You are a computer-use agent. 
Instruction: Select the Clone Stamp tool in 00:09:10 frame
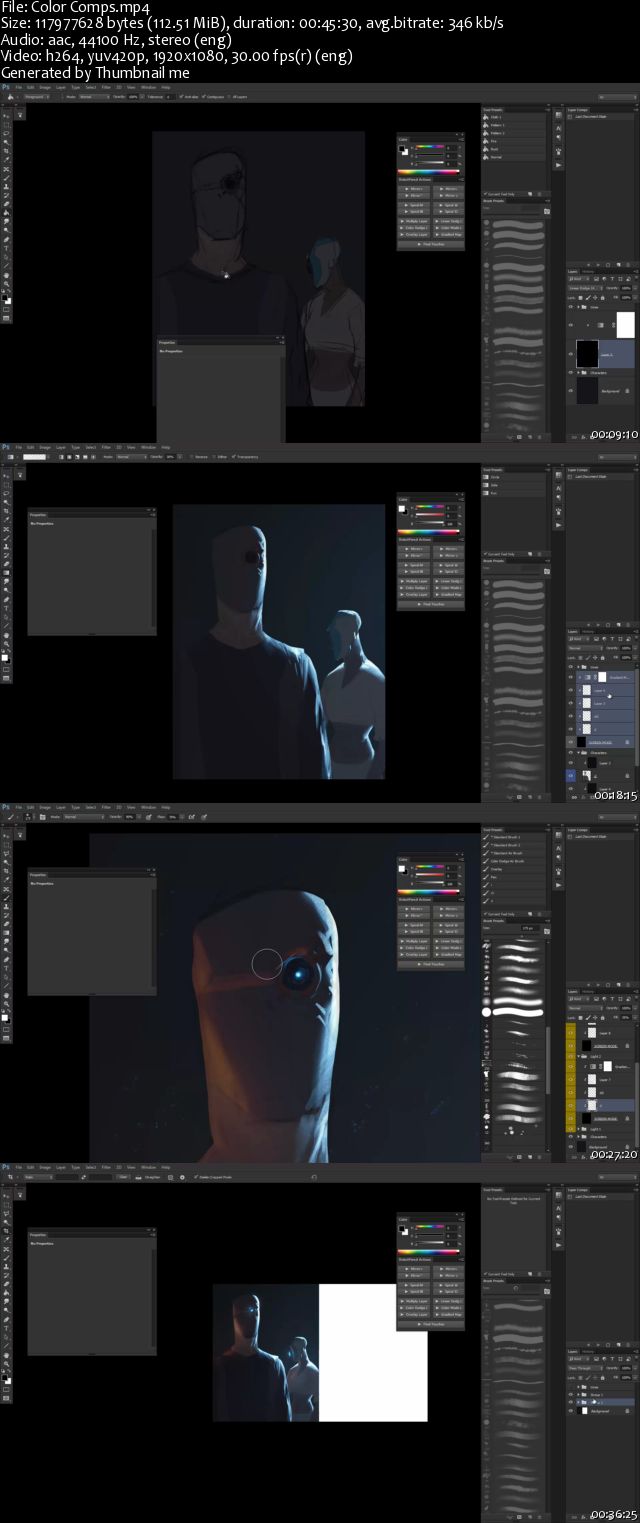click(x=6, y=186)
